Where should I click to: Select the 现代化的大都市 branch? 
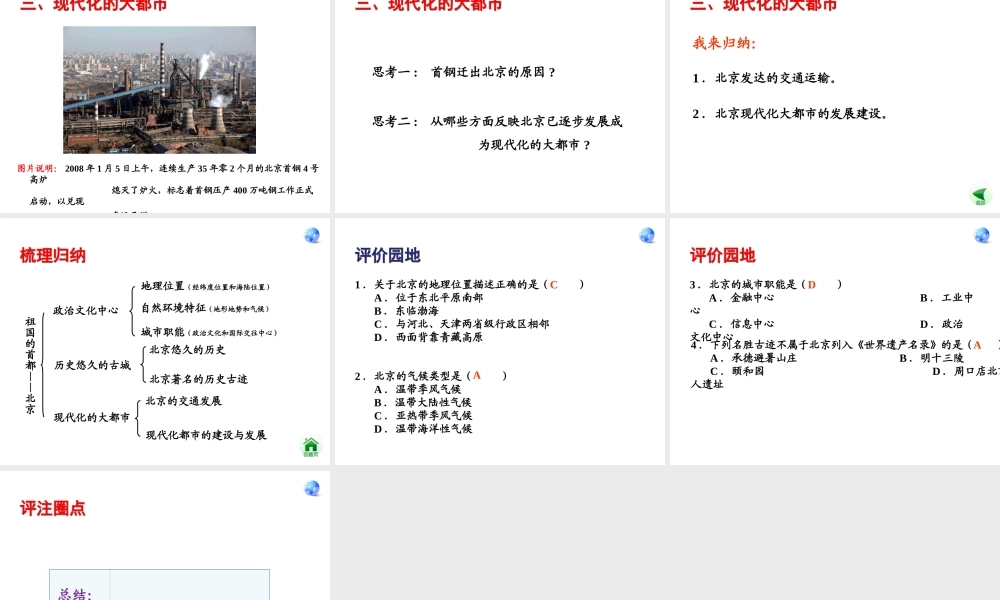92,418
